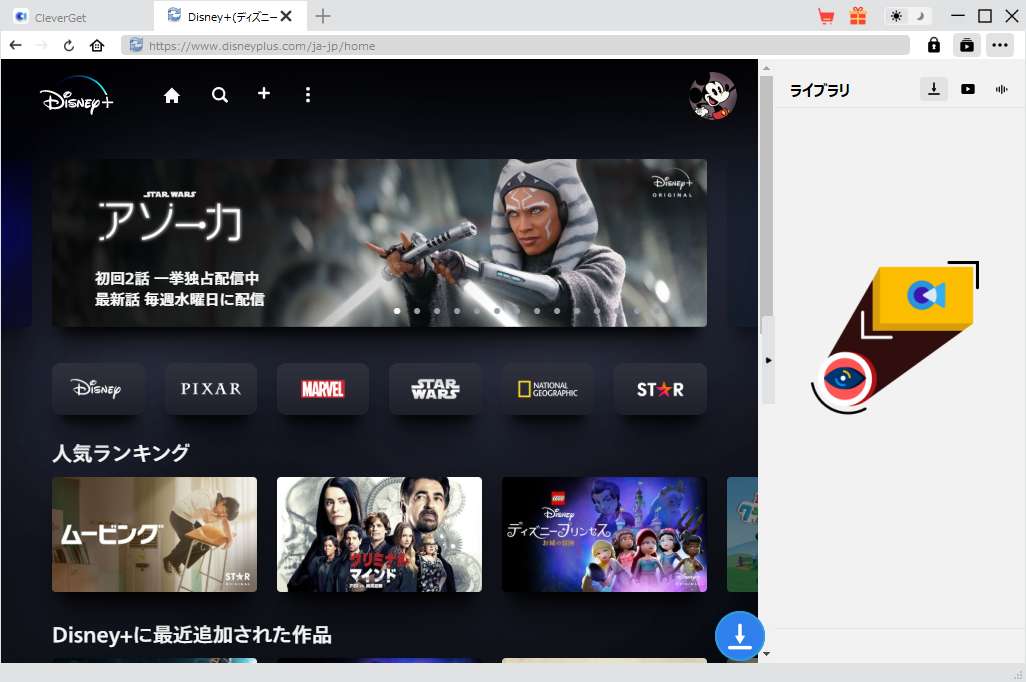
Task: Click the Disney+ logo
Action: 77,96
